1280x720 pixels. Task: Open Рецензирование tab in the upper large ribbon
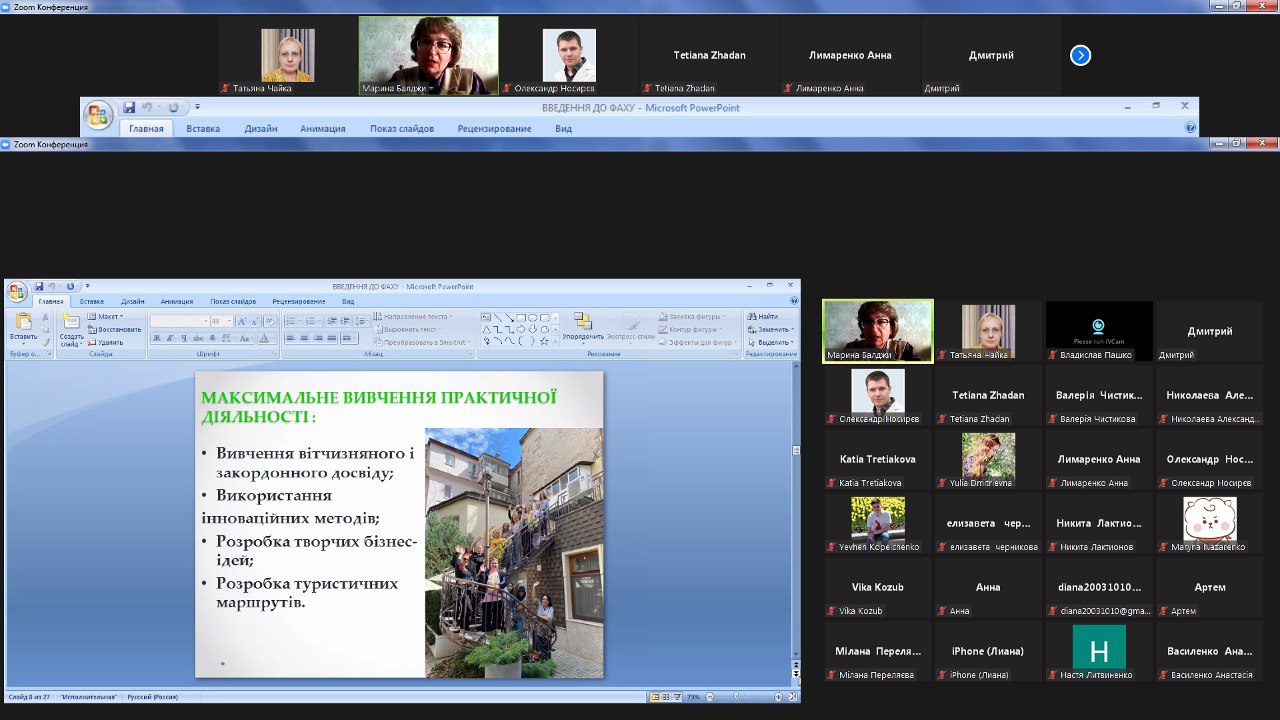click(494, 129)
